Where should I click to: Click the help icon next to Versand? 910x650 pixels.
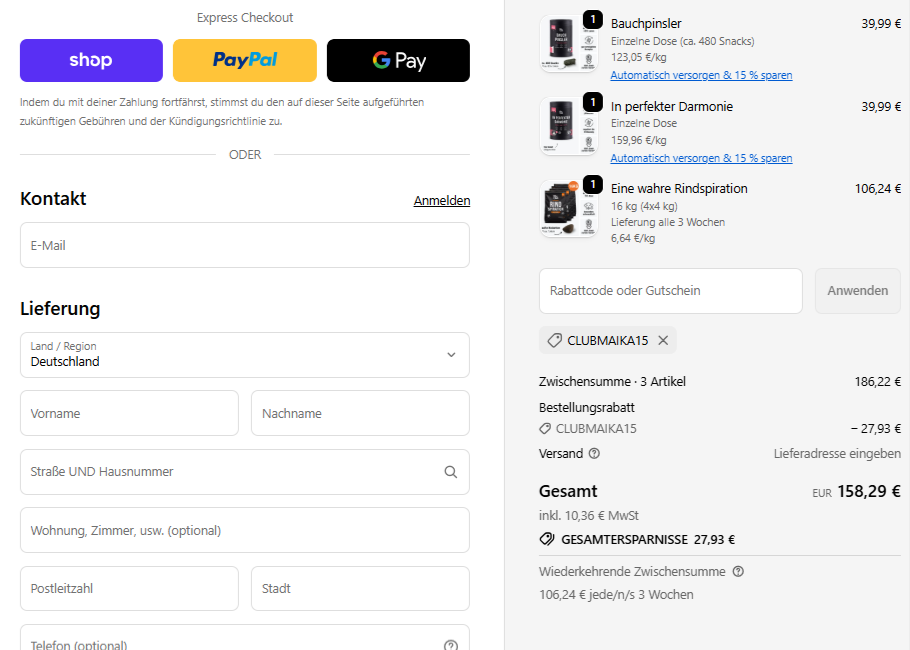(595, 454)
